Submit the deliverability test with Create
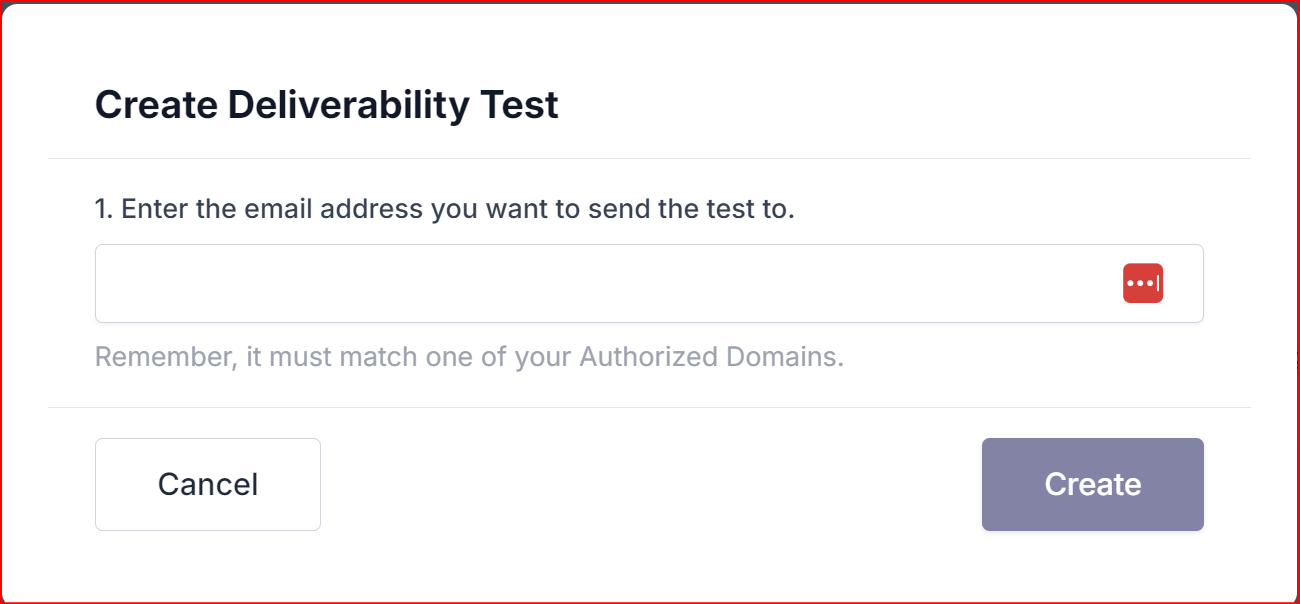 [1093, 484]
